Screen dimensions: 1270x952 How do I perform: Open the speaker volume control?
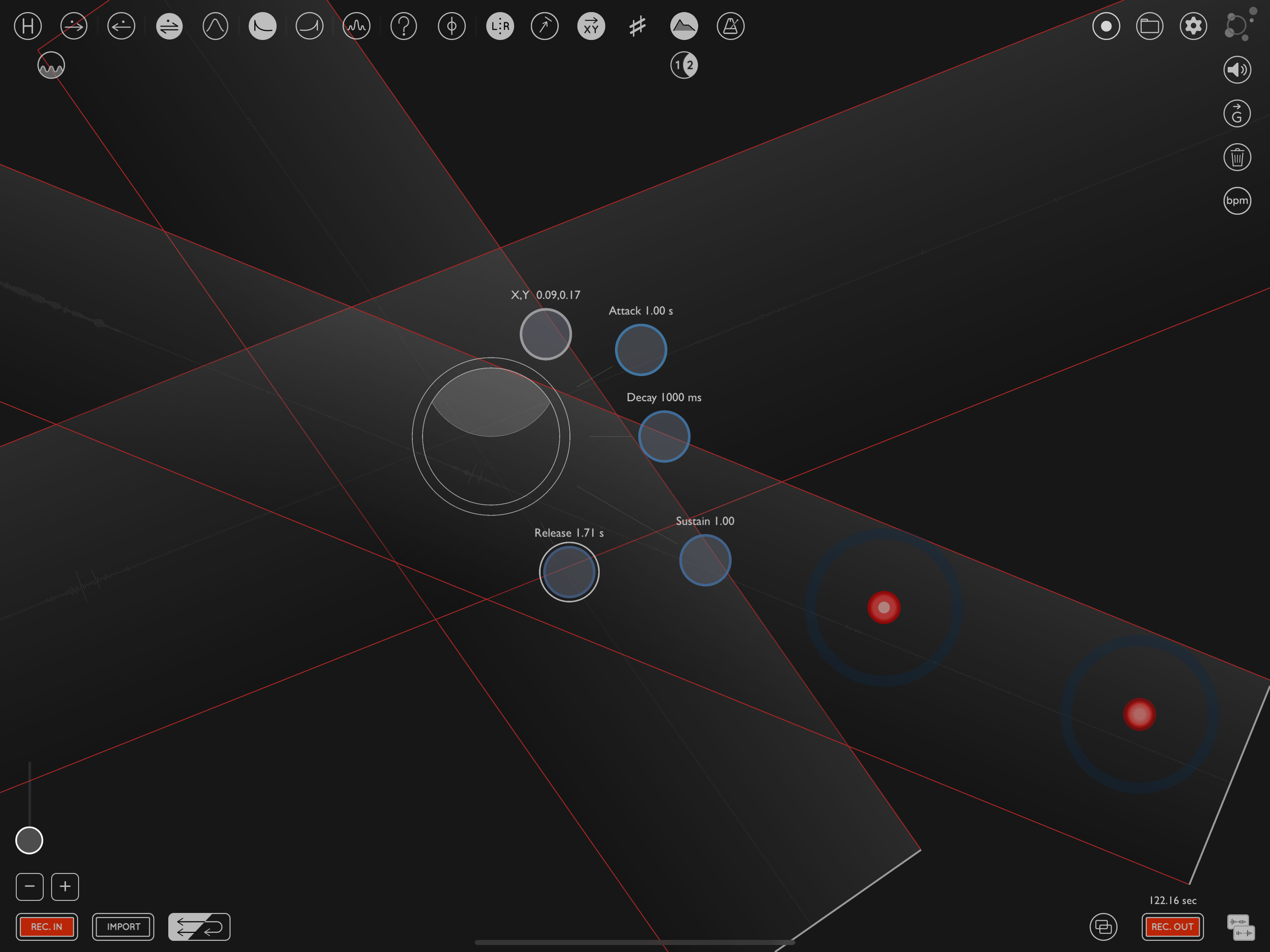1237,69
